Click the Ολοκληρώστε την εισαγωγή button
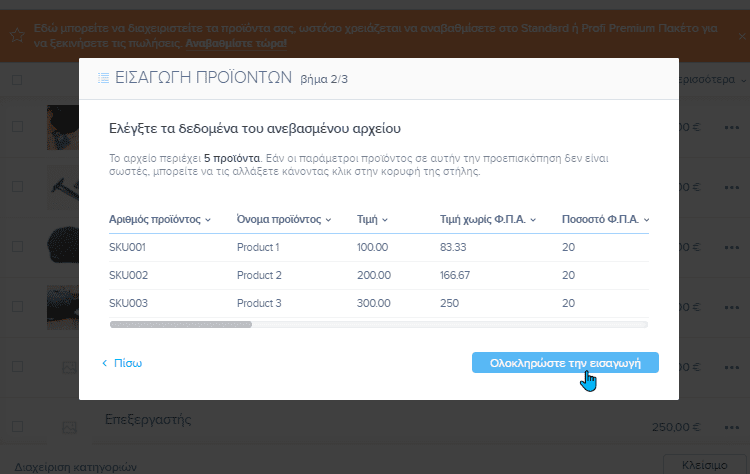Viewport: 750px width, 474px height. coord(565,362)
